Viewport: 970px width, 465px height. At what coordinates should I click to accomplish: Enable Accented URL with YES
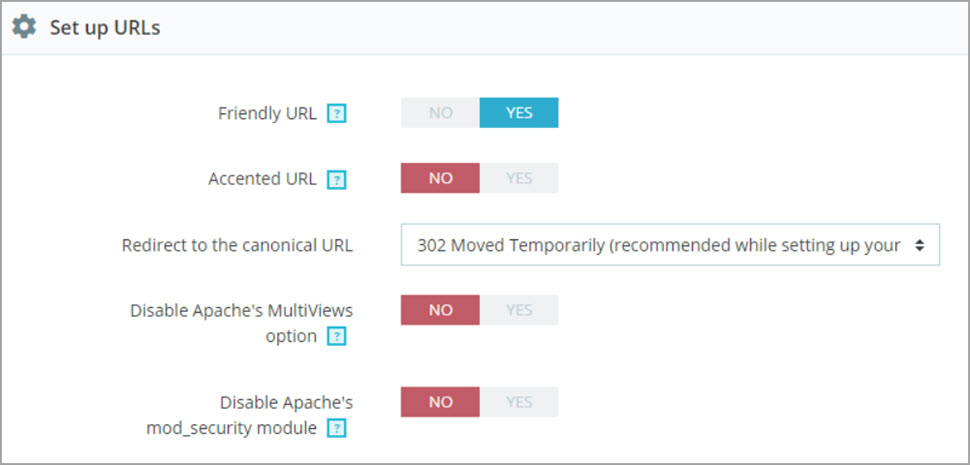(x=519, y=178)
